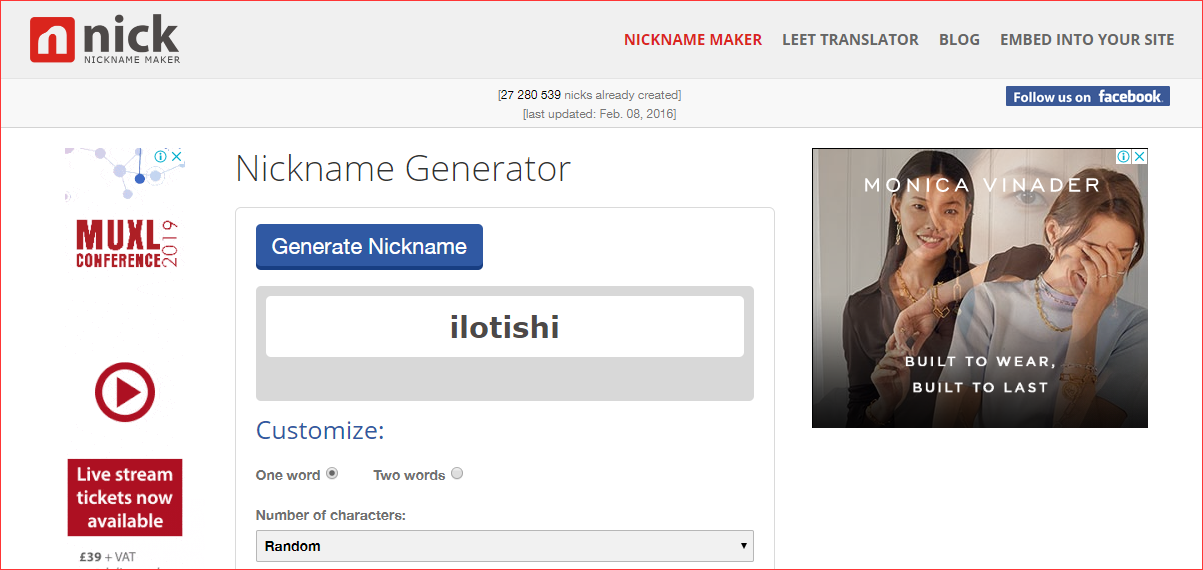Screen dimensions: 1203x570
Task: Click the red play button in left ad
Action: pyautogui.click(x=125, y=392)
